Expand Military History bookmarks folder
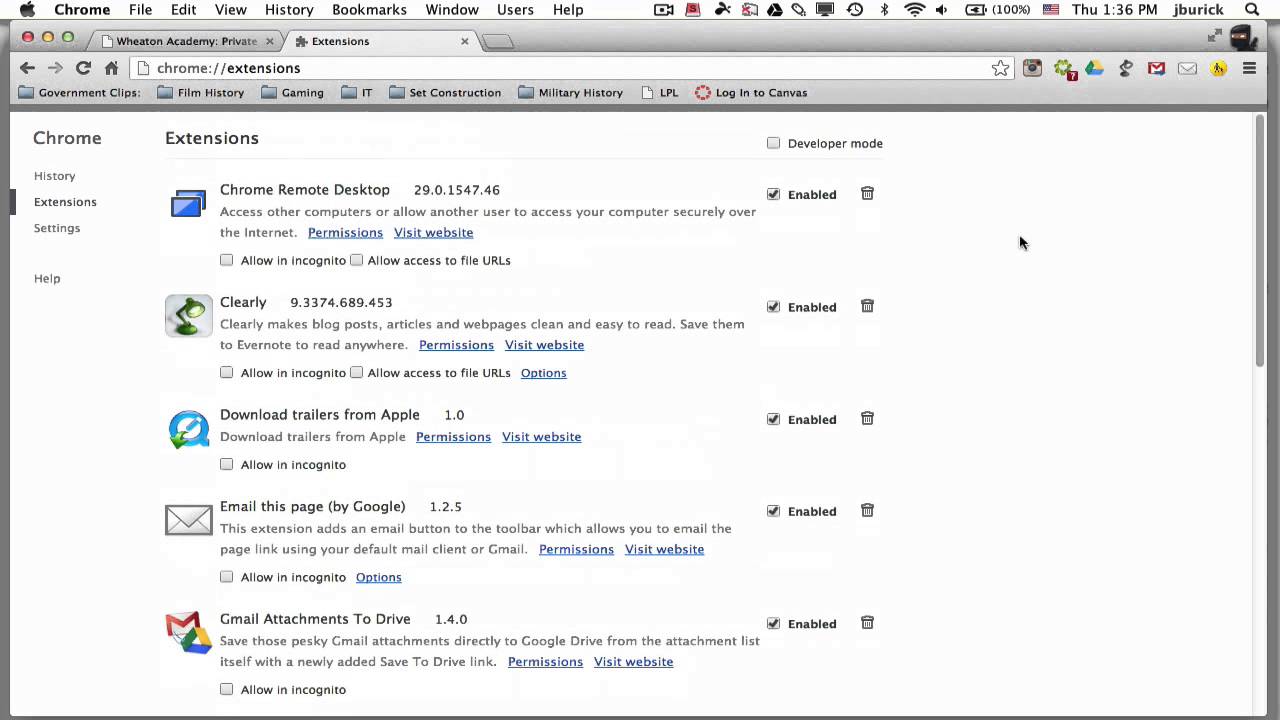This screenshot has width=1280, height=720. tap(570, 93)
